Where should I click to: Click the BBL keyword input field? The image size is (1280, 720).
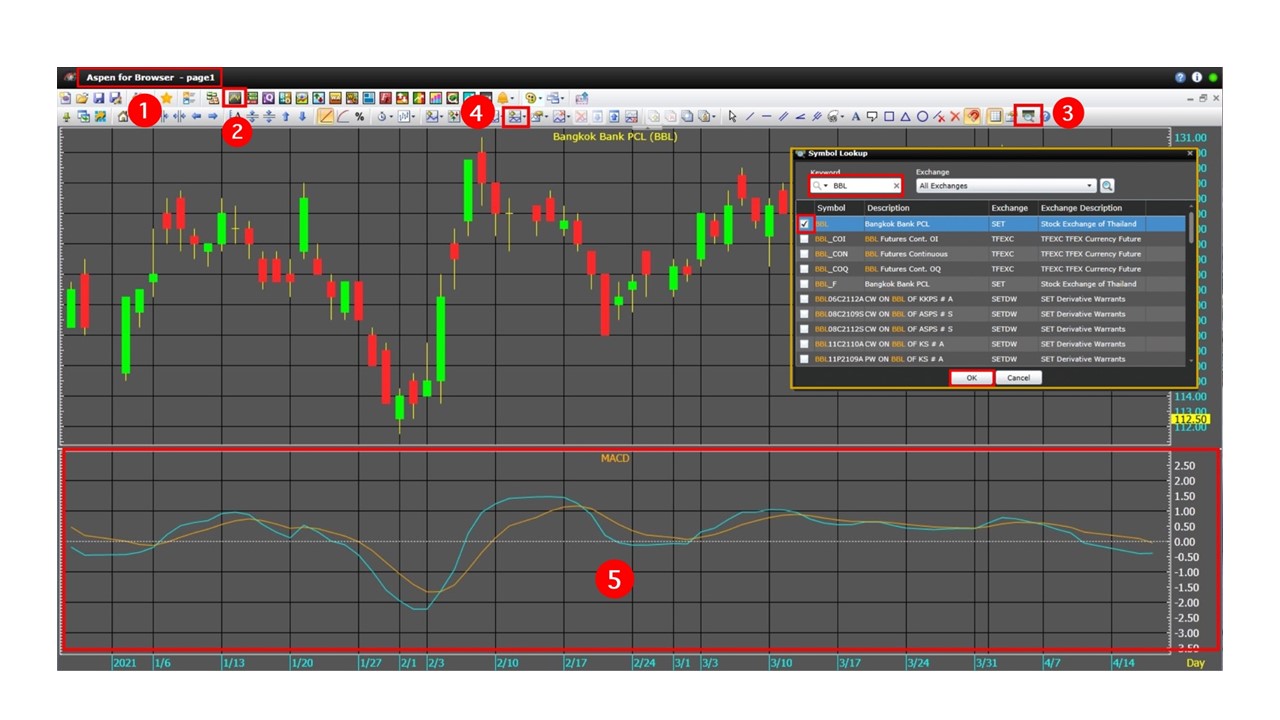[x=855, y=185]
